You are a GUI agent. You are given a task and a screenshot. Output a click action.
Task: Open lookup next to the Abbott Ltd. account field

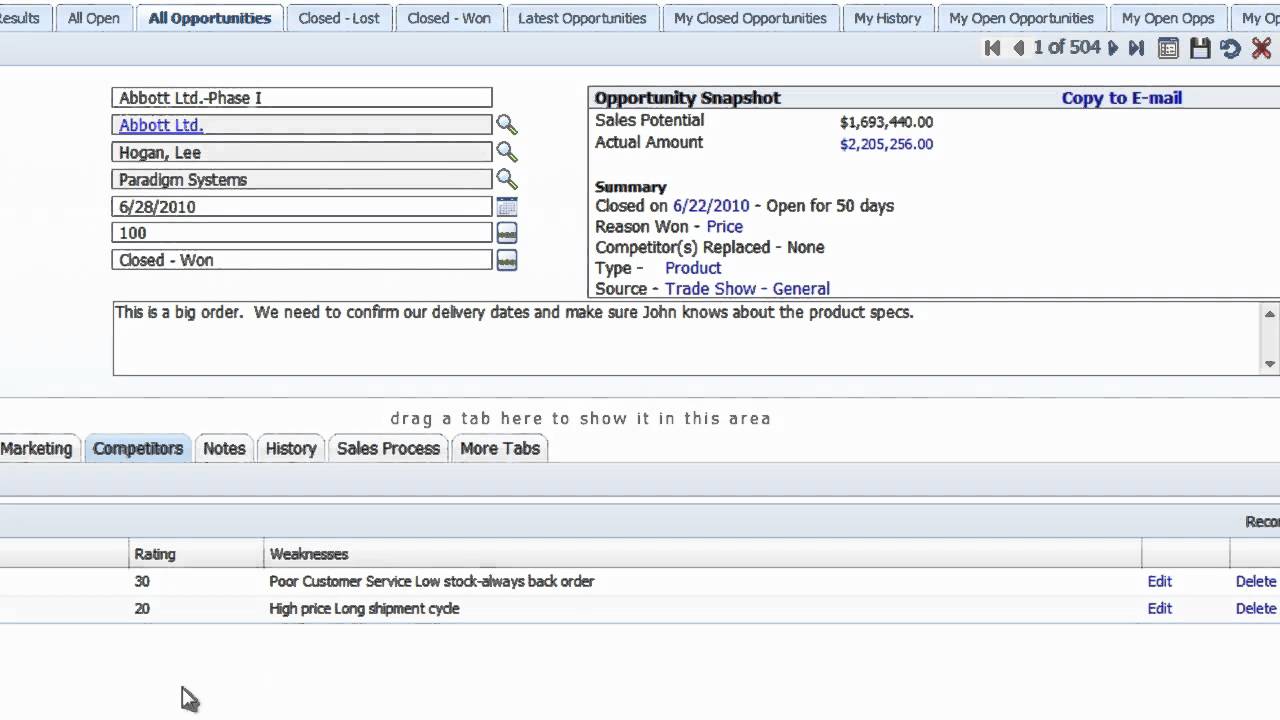click(507, 125)
